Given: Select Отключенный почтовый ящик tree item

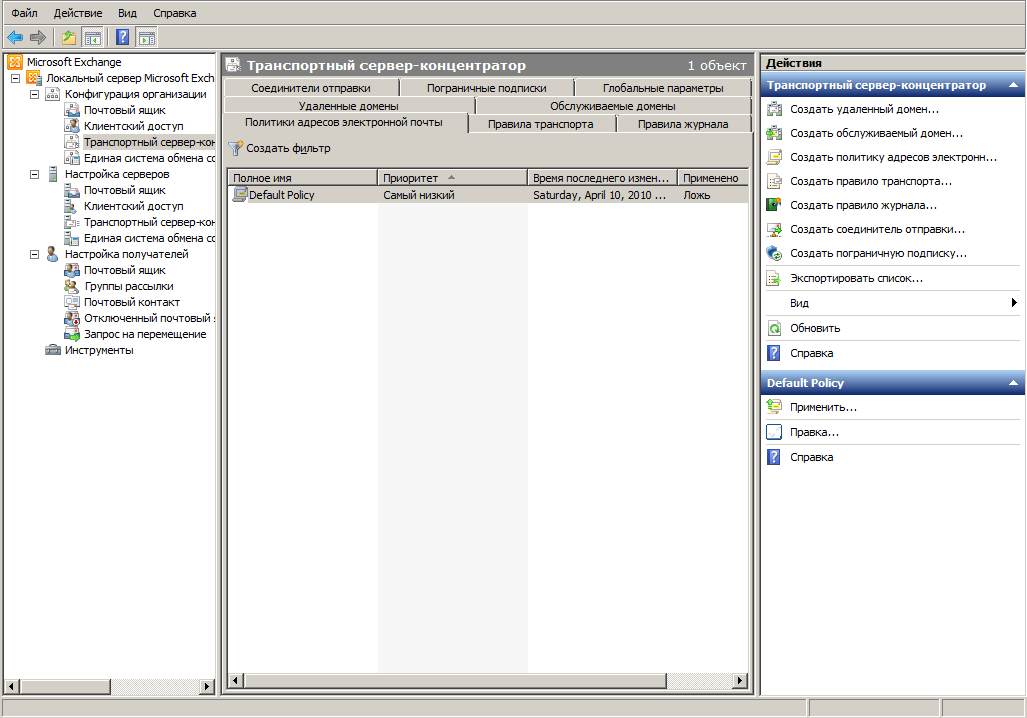Looking at the screenshot, I should click(149, 318).
